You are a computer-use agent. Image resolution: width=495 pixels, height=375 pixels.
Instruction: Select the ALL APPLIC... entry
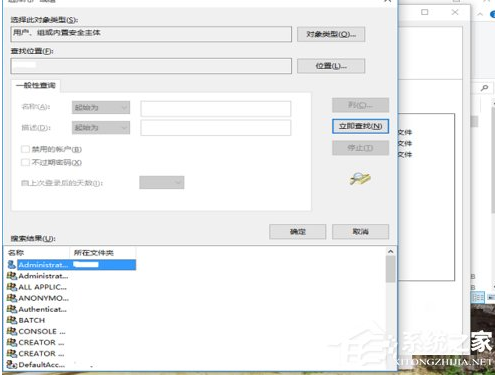click(x=42, y=287)
